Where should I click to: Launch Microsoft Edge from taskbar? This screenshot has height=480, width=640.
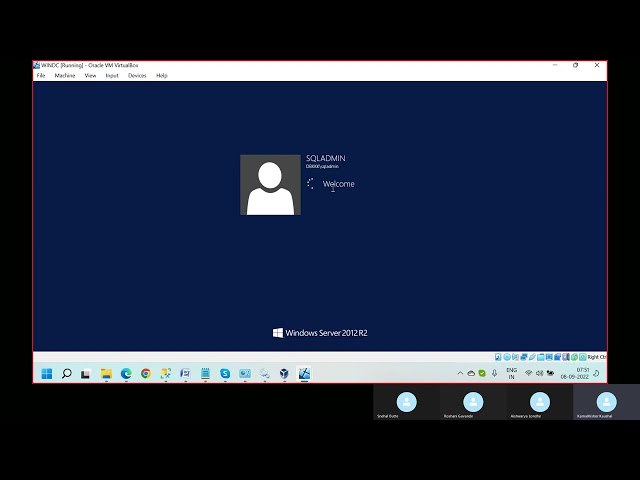(126, 373)
